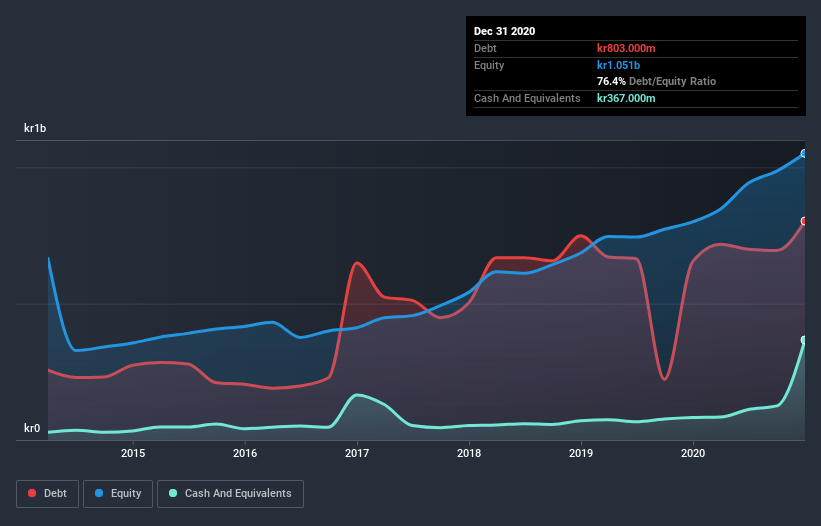Click the teal Cash legend dot
This screenshot has width=821, height=526.
[173, 493]
